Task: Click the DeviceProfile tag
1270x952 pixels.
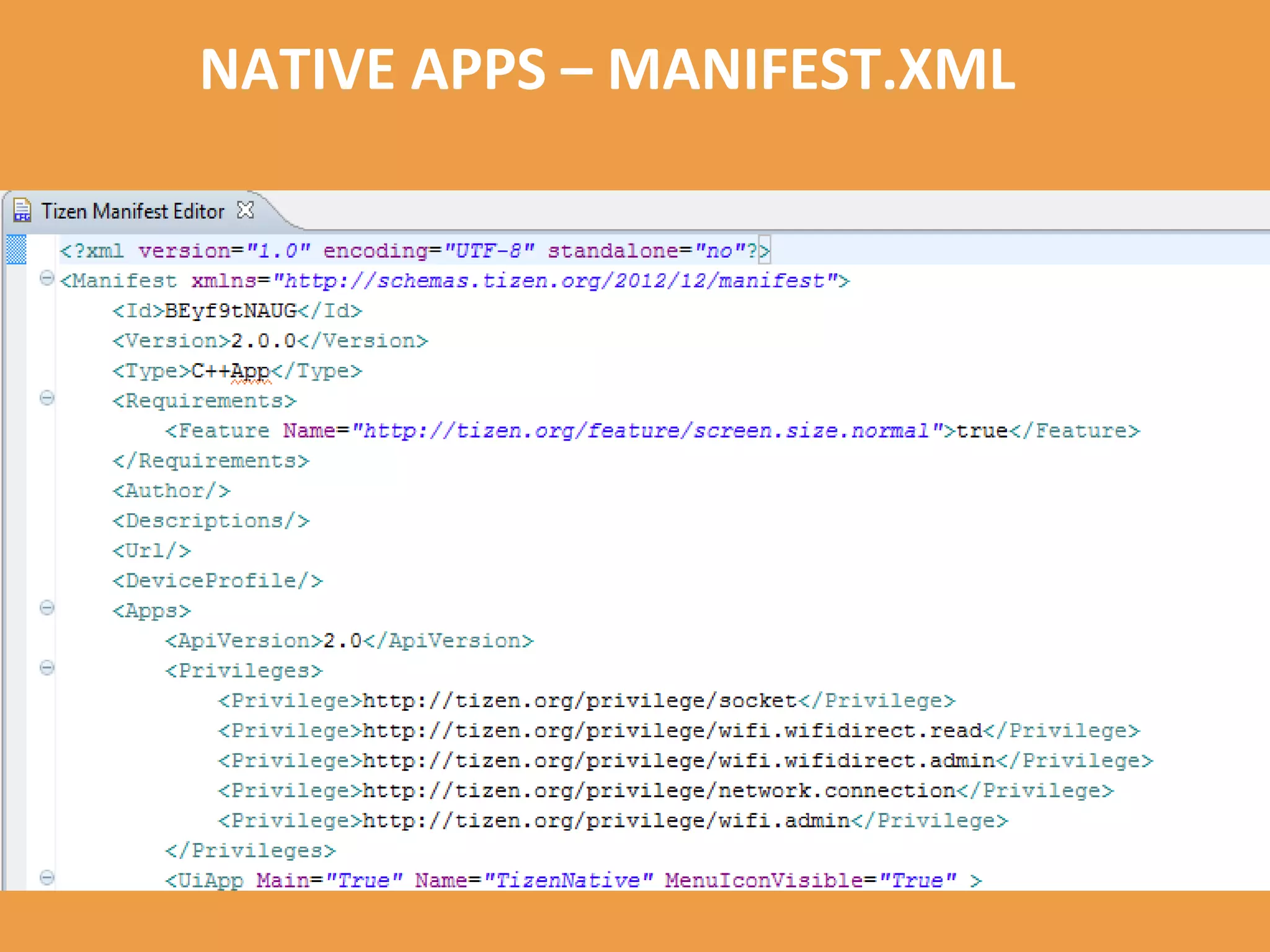Action: point(218,580)
